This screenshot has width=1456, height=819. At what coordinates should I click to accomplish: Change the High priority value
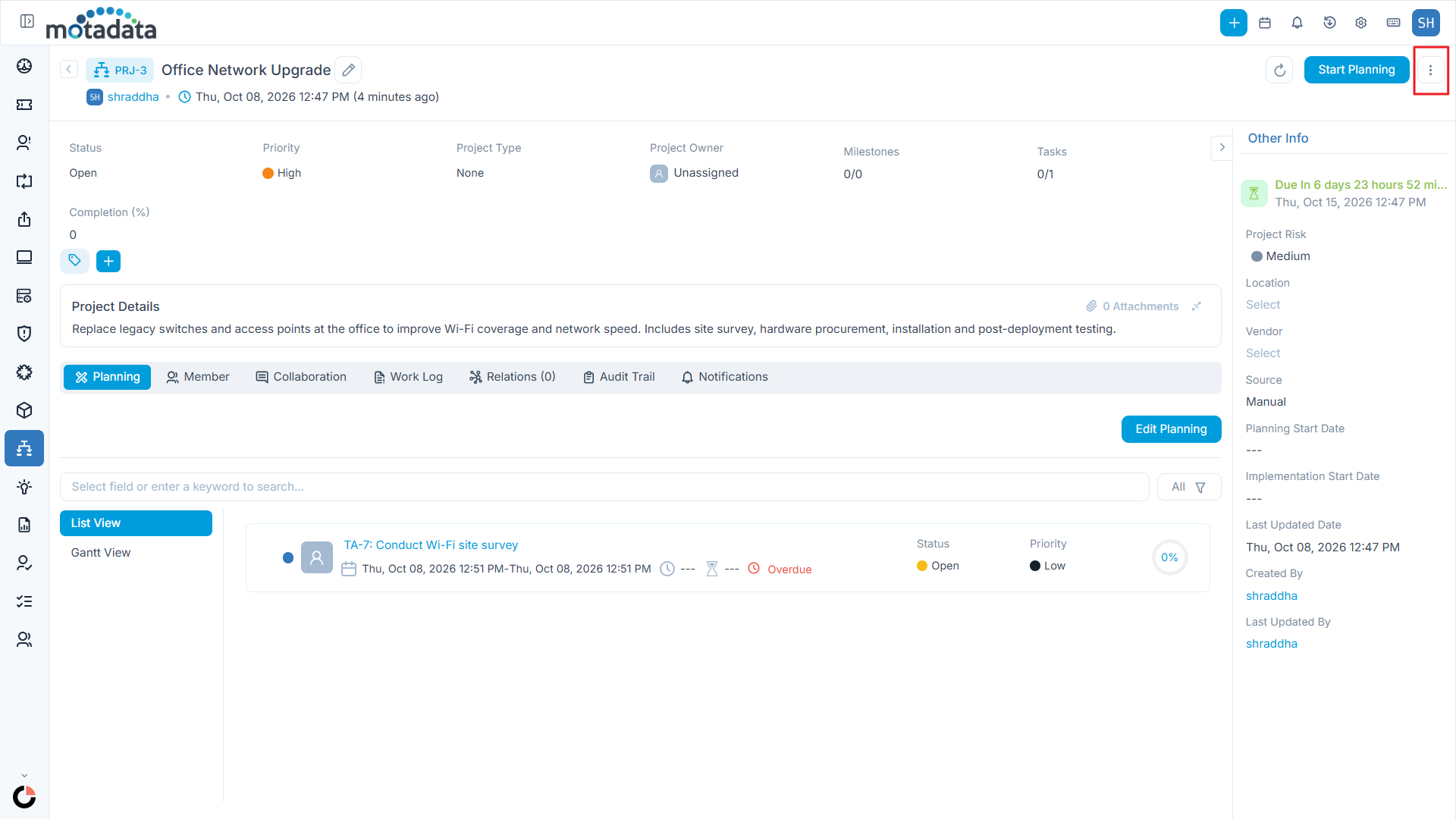pos(282,173)
